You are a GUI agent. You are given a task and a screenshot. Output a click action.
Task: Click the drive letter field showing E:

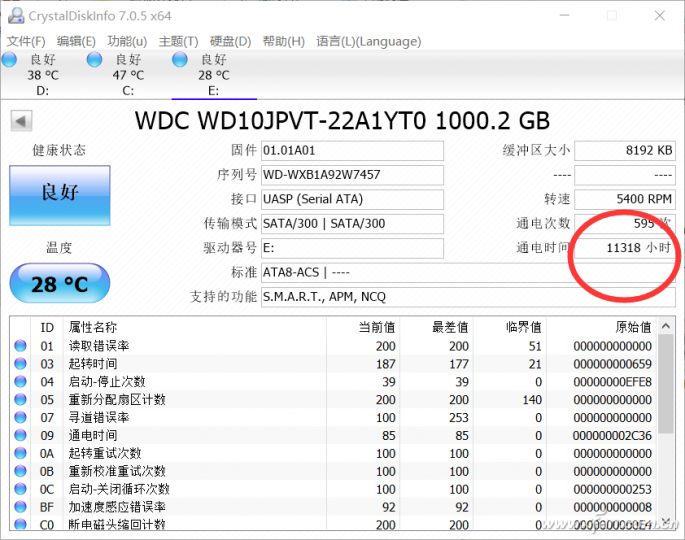coord(353,249)
